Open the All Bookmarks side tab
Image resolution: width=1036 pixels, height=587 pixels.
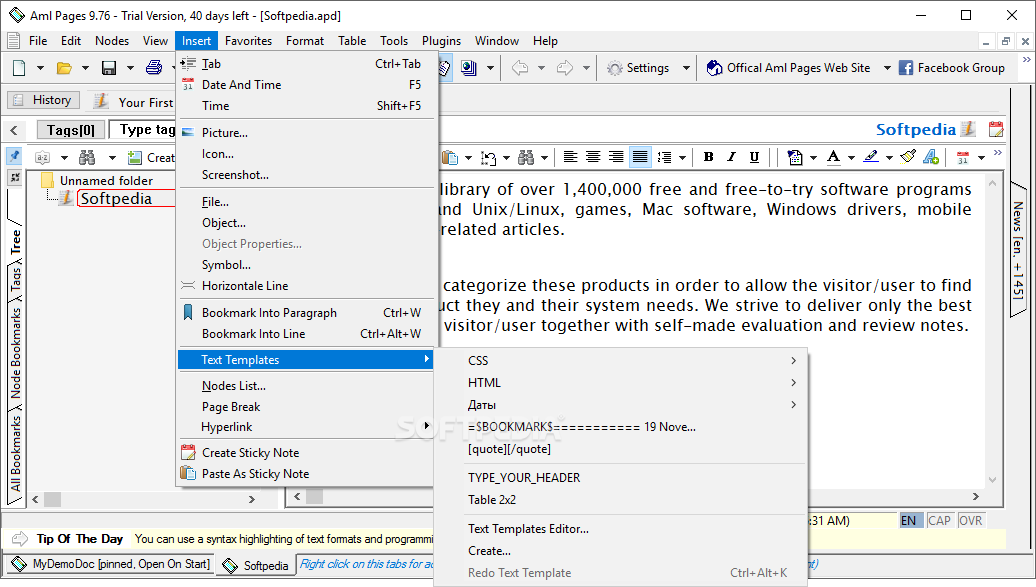[x=15, y=453]
